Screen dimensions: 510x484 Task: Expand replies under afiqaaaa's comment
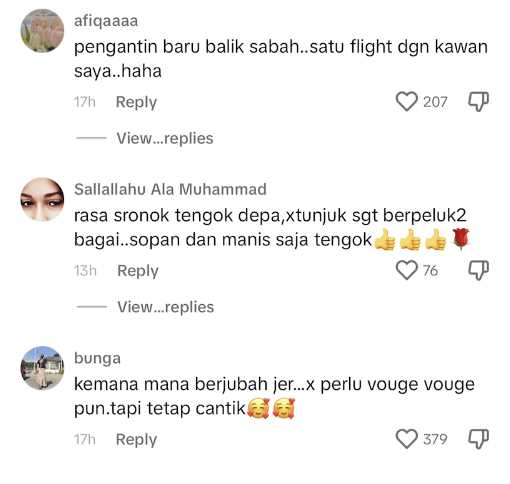coord(165,138)
